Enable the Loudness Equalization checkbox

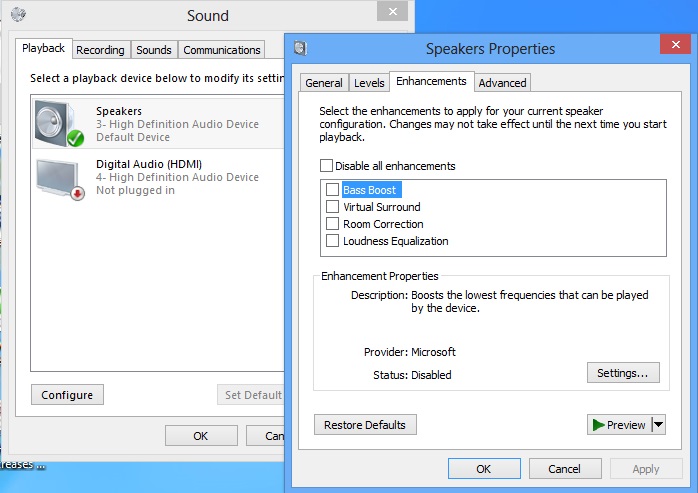[332, 240]
